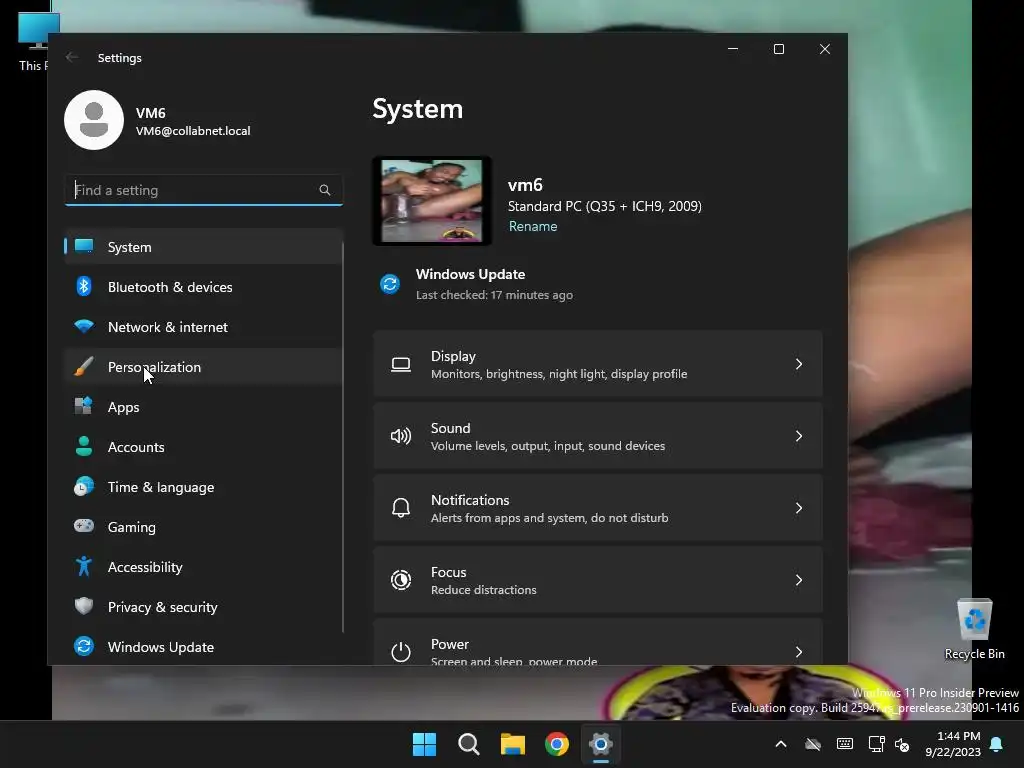
Task: Open Privacy & security settings
Action: (203, 607)
